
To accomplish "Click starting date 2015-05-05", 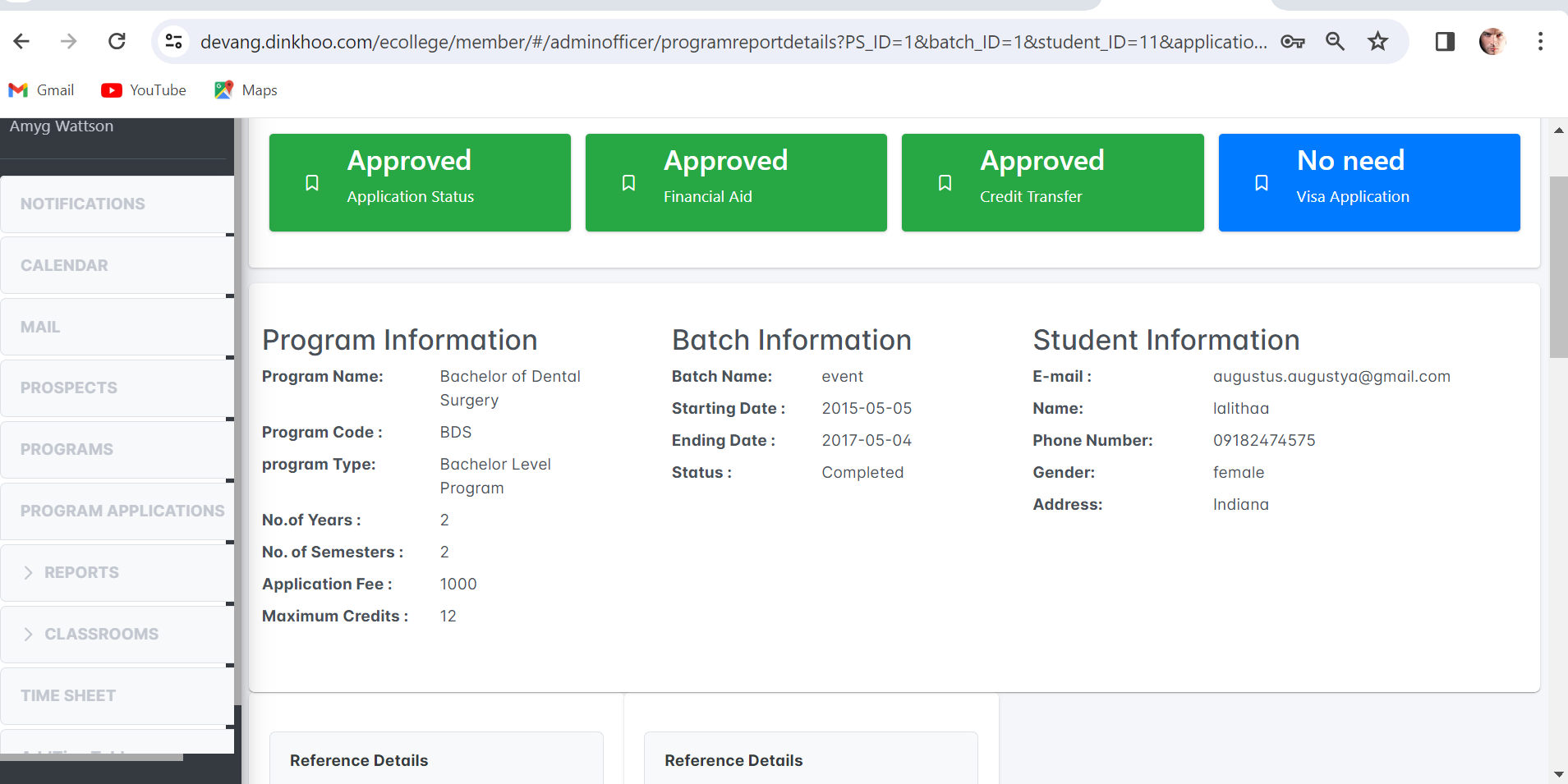I will click(867, 408).
